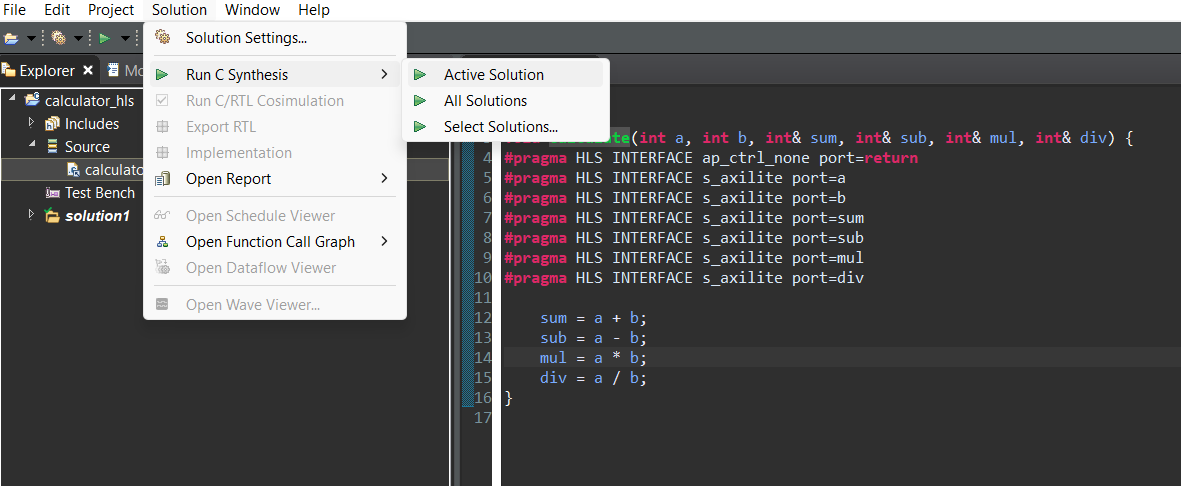1181x486 pixels.
Task: Open the dropdown arrow beside the open project icon
Action: 31,38
